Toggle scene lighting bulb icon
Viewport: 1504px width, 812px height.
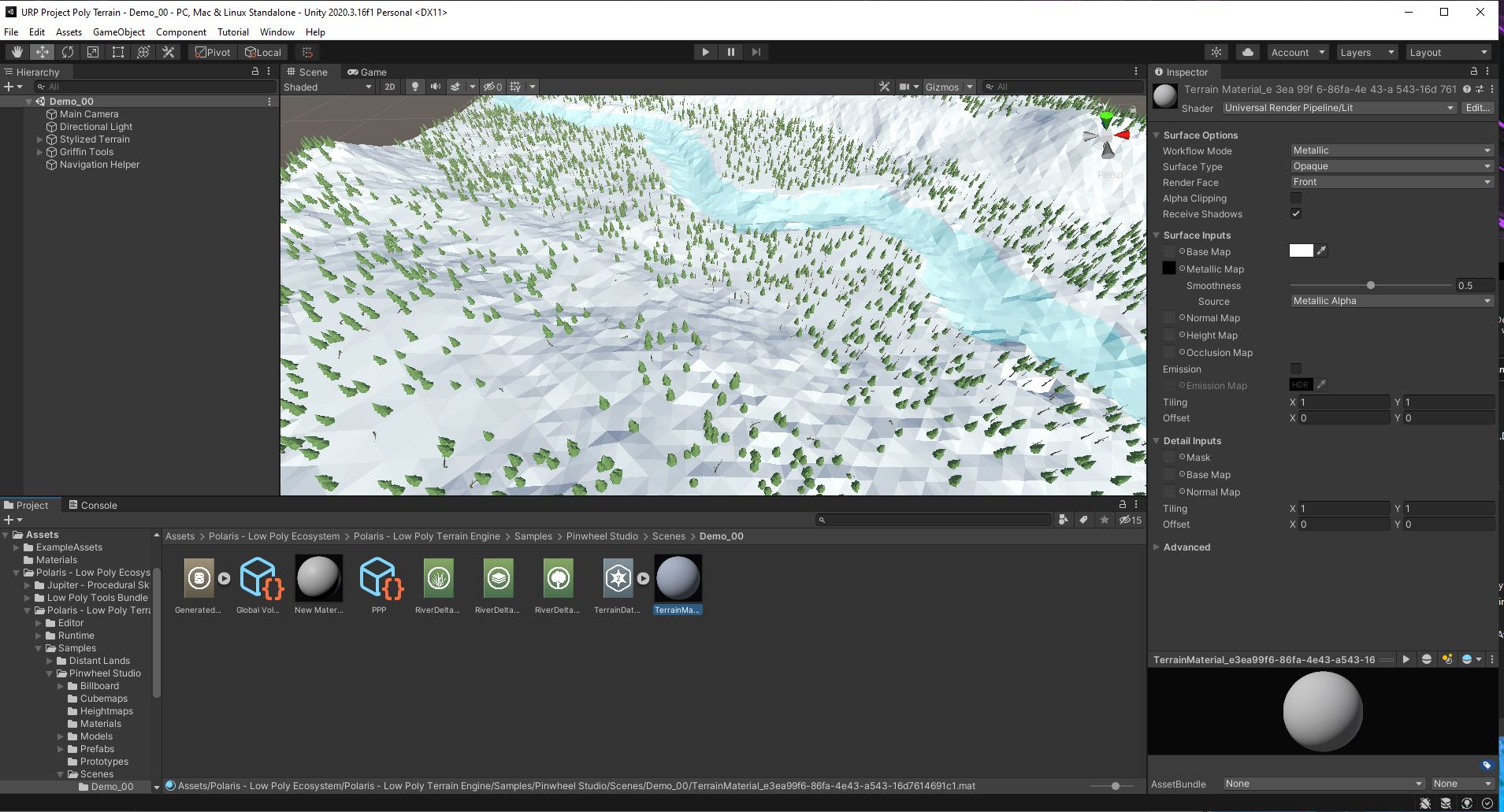[x=415, y=87]
